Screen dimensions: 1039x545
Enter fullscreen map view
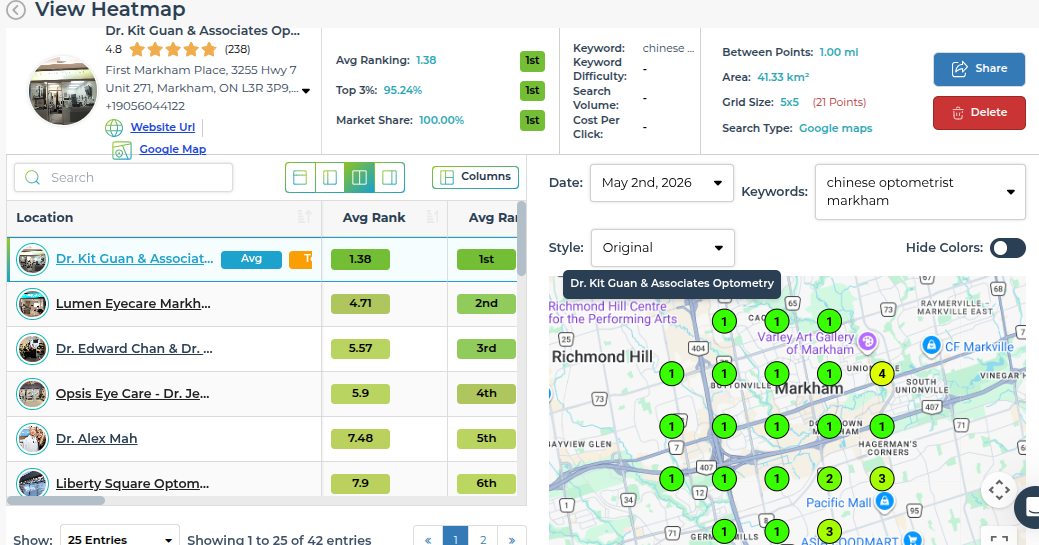click(999, 538)
